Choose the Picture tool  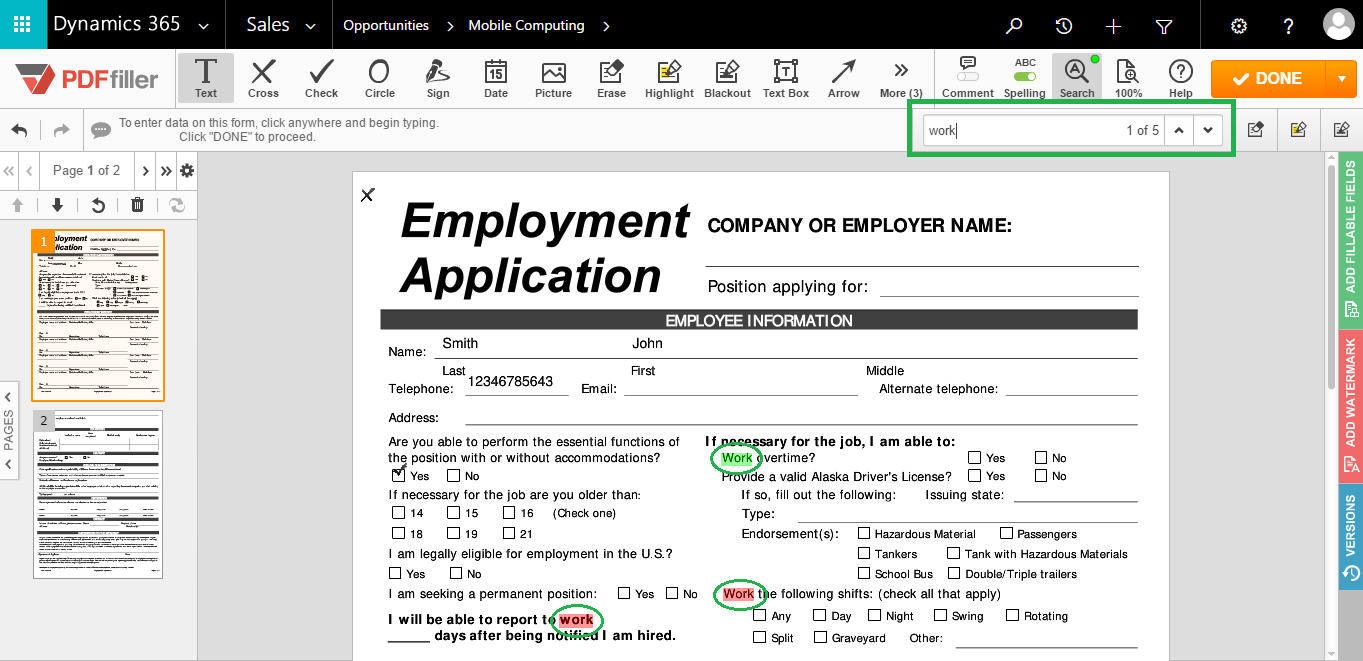pyautogui.click(x=553, y=78)
